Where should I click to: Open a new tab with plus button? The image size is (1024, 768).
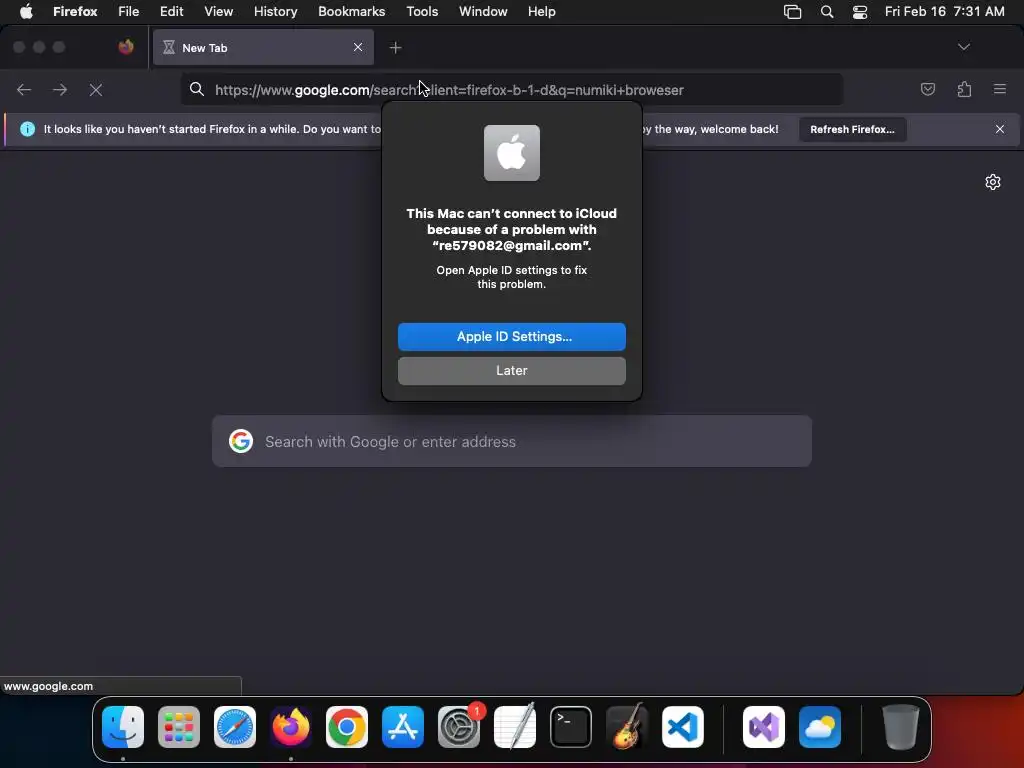pos(395,48)
